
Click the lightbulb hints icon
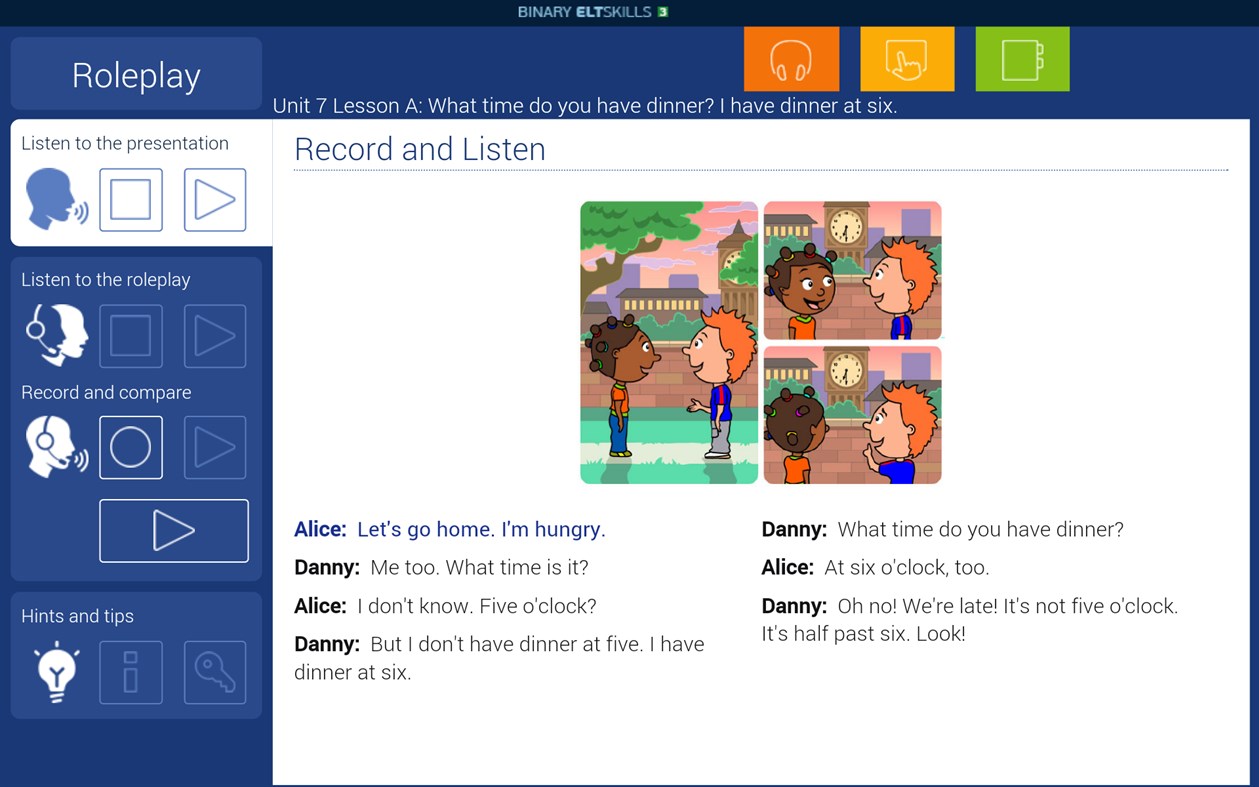[x=55, y=672]
